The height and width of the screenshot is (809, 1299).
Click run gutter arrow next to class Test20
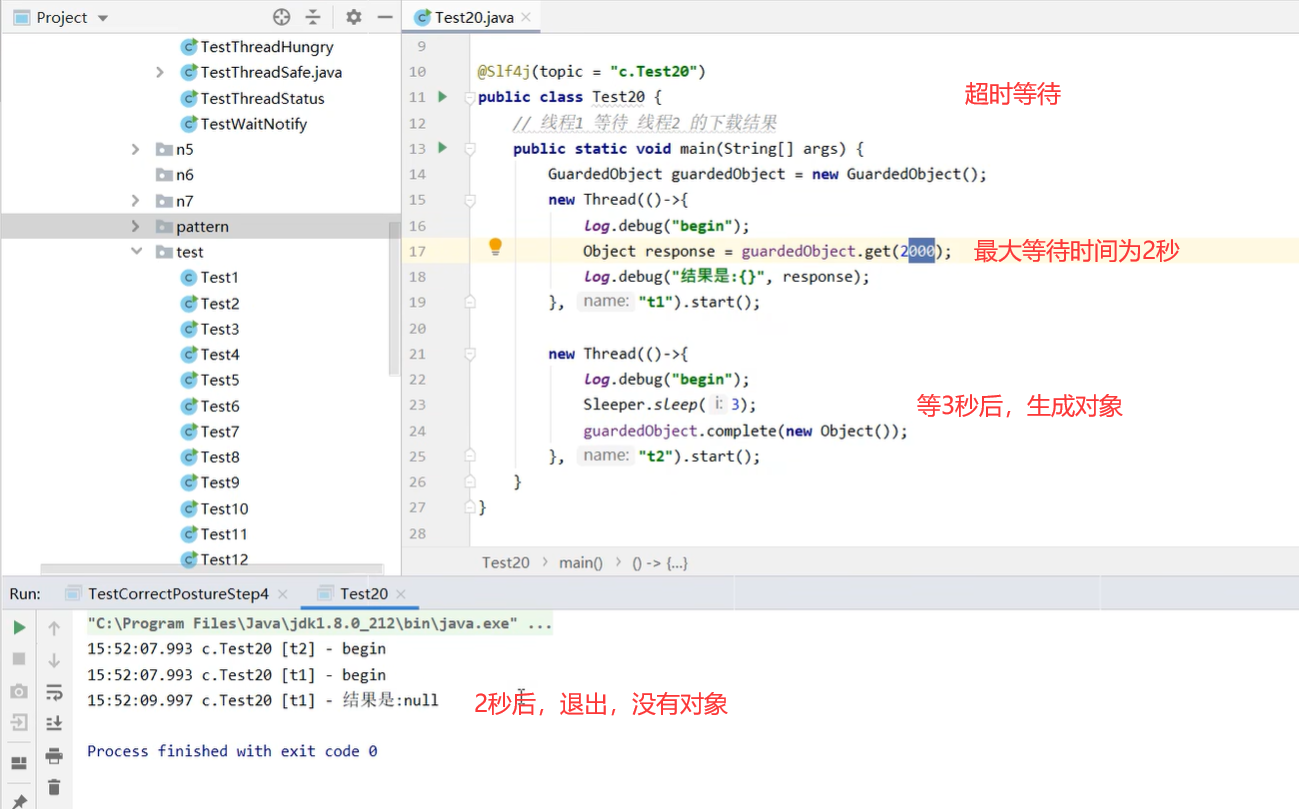point(443,97)
